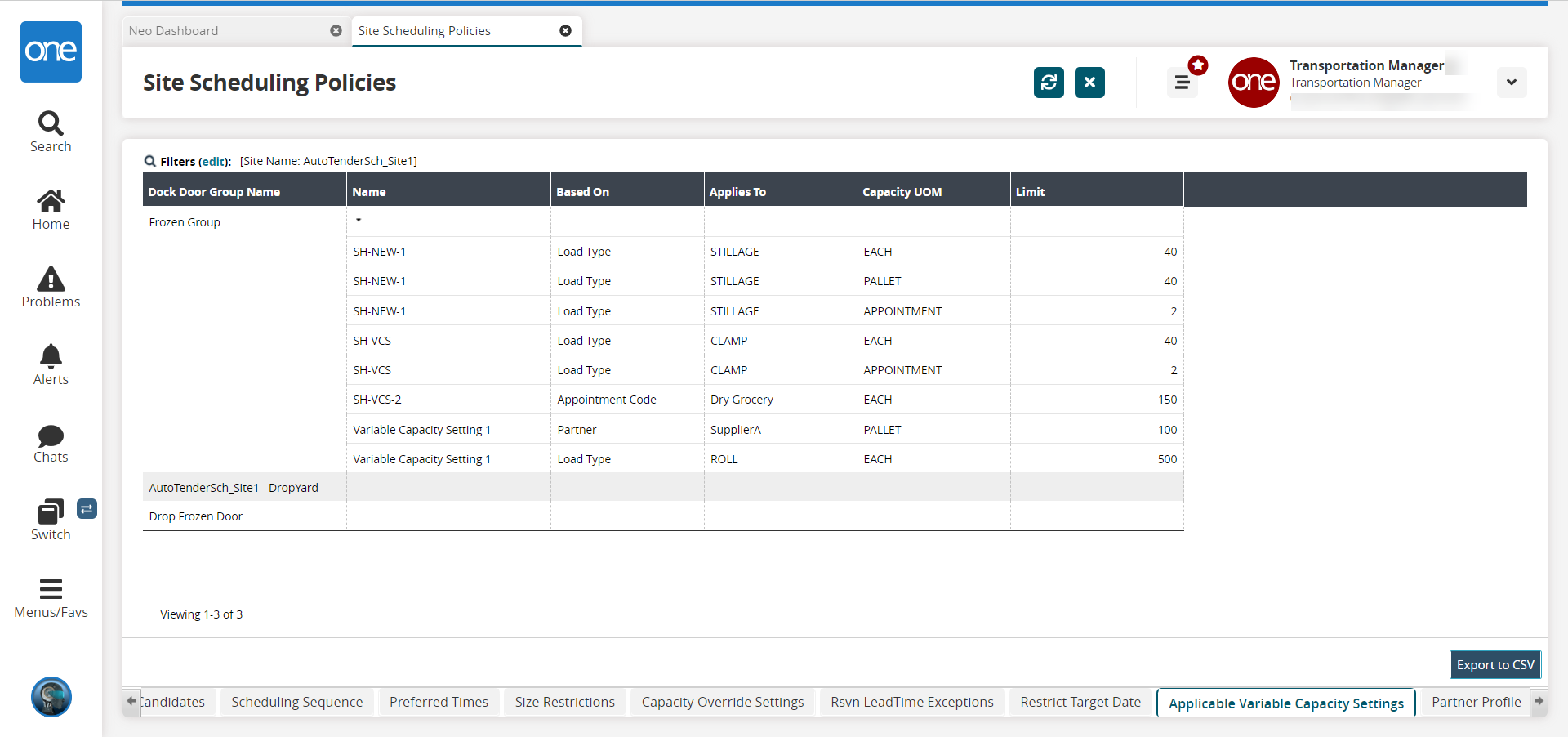Switch to Capacity Override Settings tab
The width and height of the screenshot is (1568, 737).
pyautogui.click(x=722, y=702)
